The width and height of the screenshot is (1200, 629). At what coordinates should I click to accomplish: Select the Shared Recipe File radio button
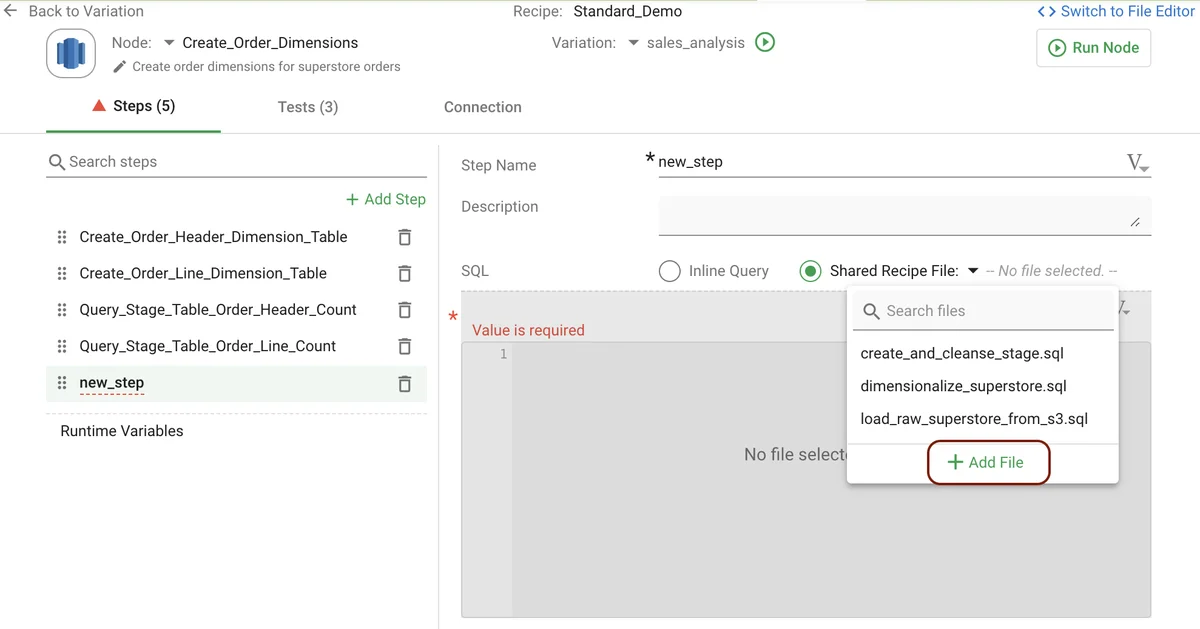[810, 270]
